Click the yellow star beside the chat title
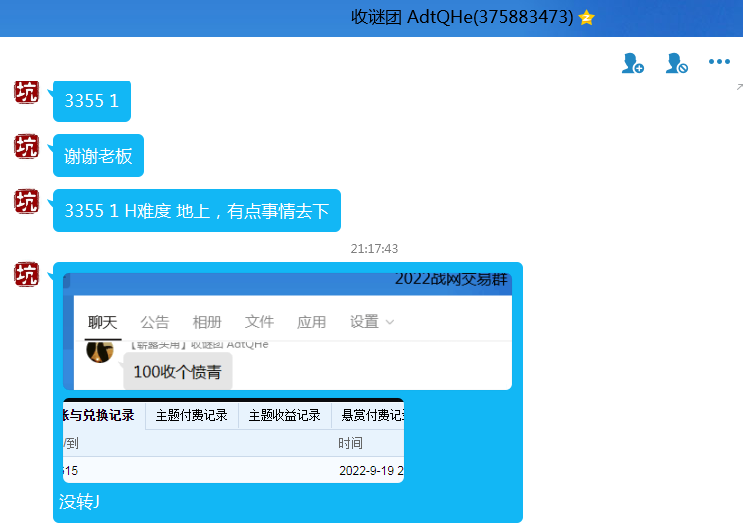 tap(587, 18)
